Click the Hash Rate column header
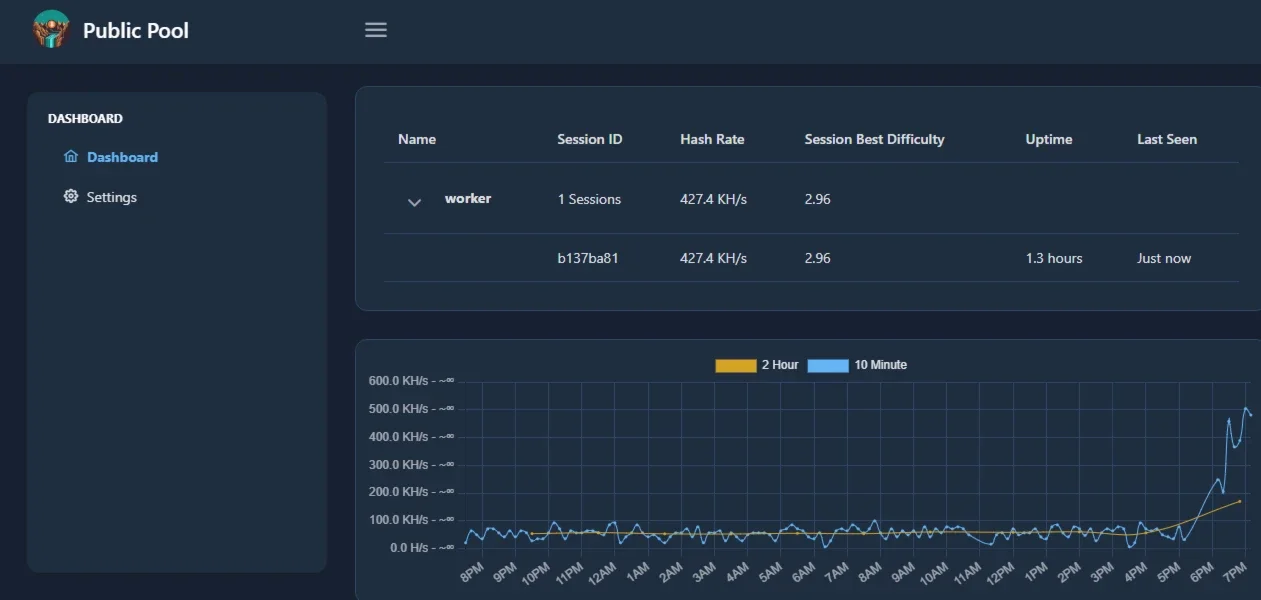The image size is (1261, 600). 712,139
